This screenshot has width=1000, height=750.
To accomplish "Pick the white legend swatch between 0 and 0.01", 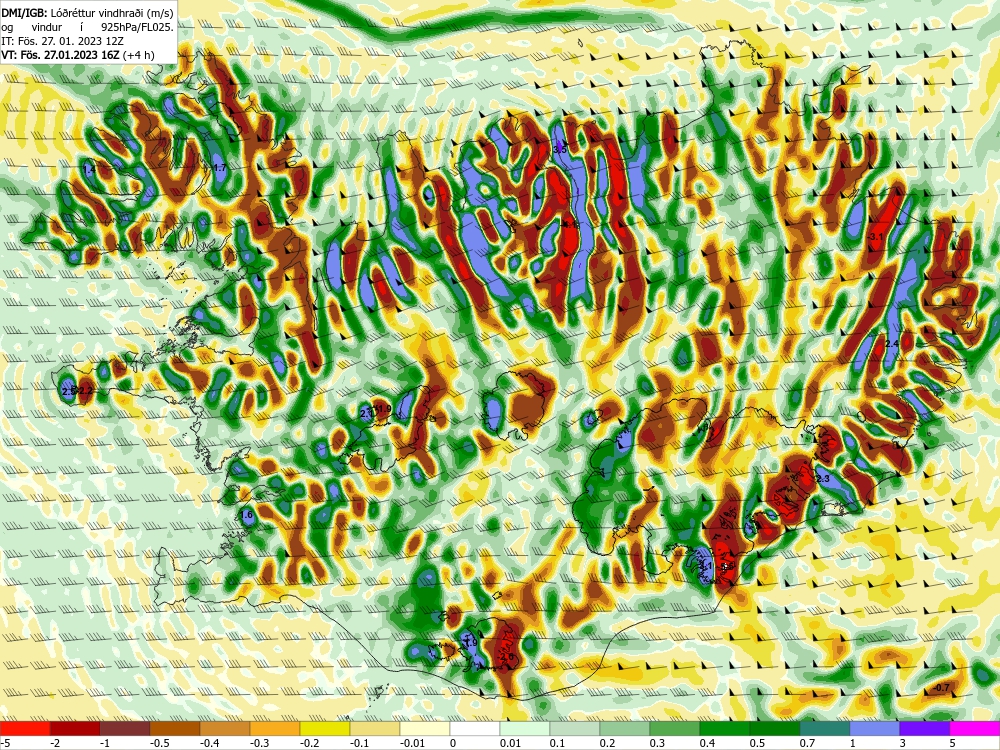I will (x=475, y=728).
